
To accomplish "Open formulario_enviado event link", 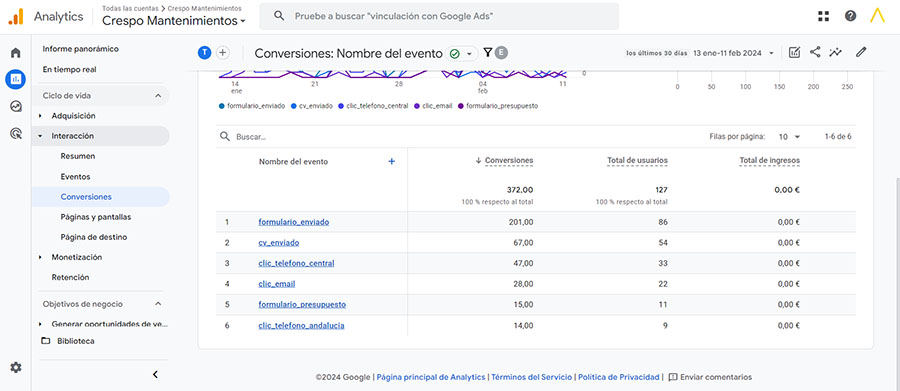I will 294,222.
